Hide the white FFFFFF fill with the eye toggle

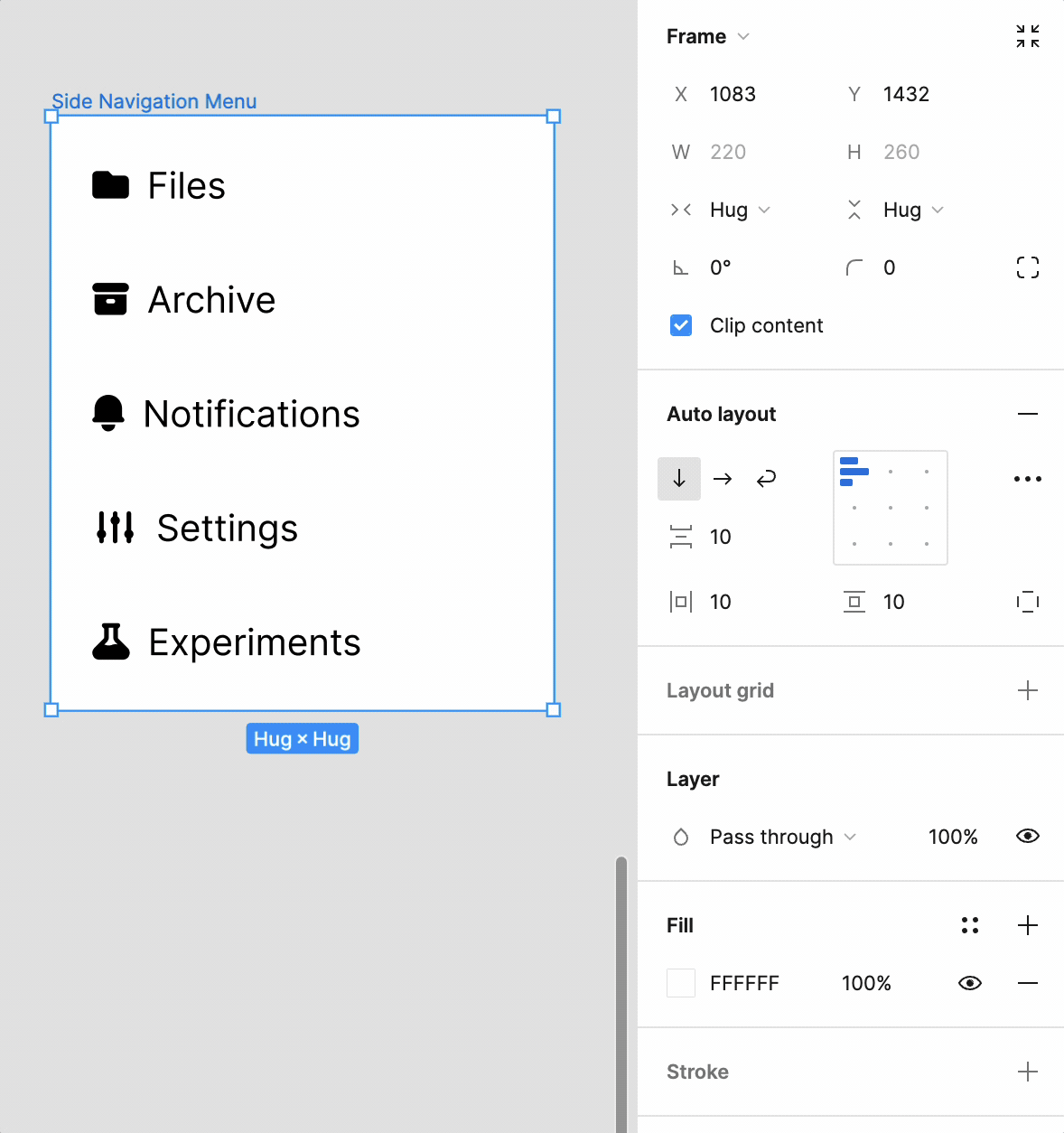pos(969,982)
